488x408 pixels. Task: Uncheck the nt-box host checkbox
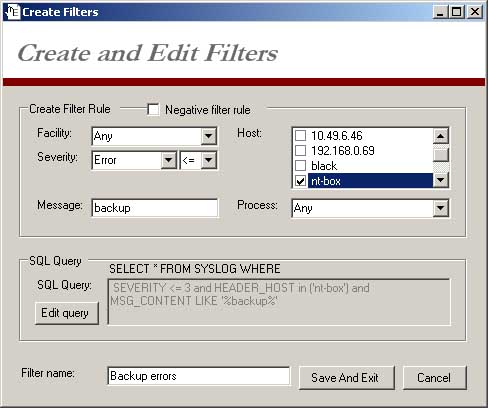[x=301, y=181]
